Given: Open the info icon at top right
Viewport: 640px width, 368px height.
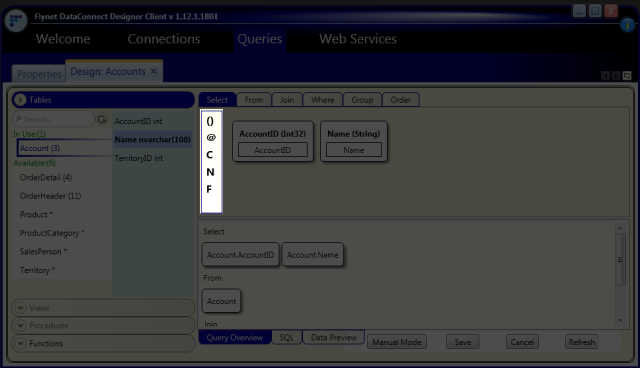Looking at the screenshot, I should [x=627, y=25].
